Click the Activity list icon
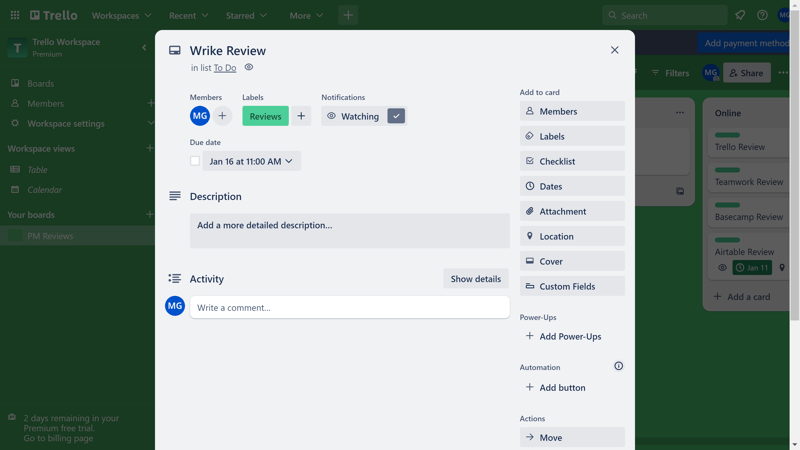Viewport: 800px width, 450px height. click(x=174, y=279)
